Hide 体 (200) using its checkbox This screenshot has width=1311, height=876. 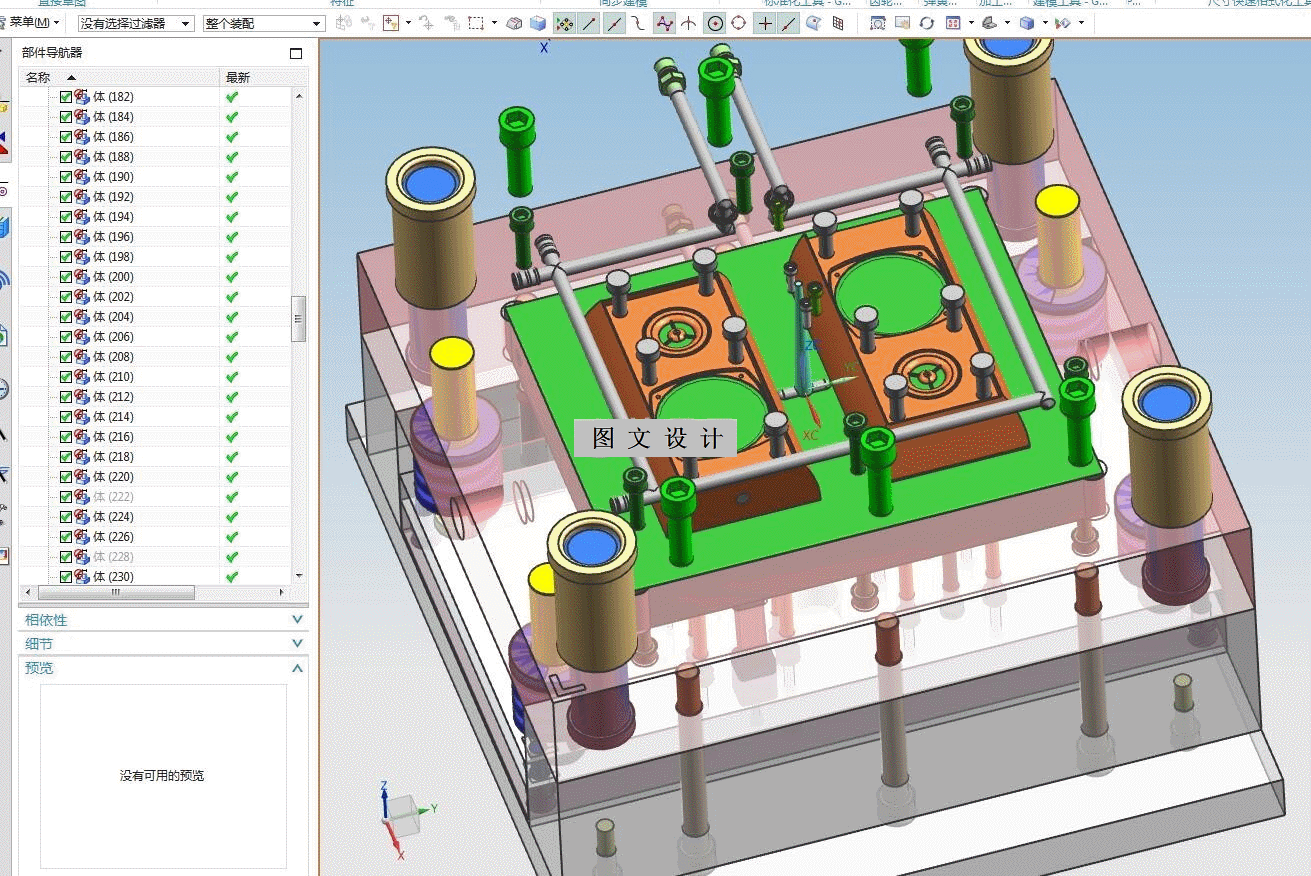(66, 277)
